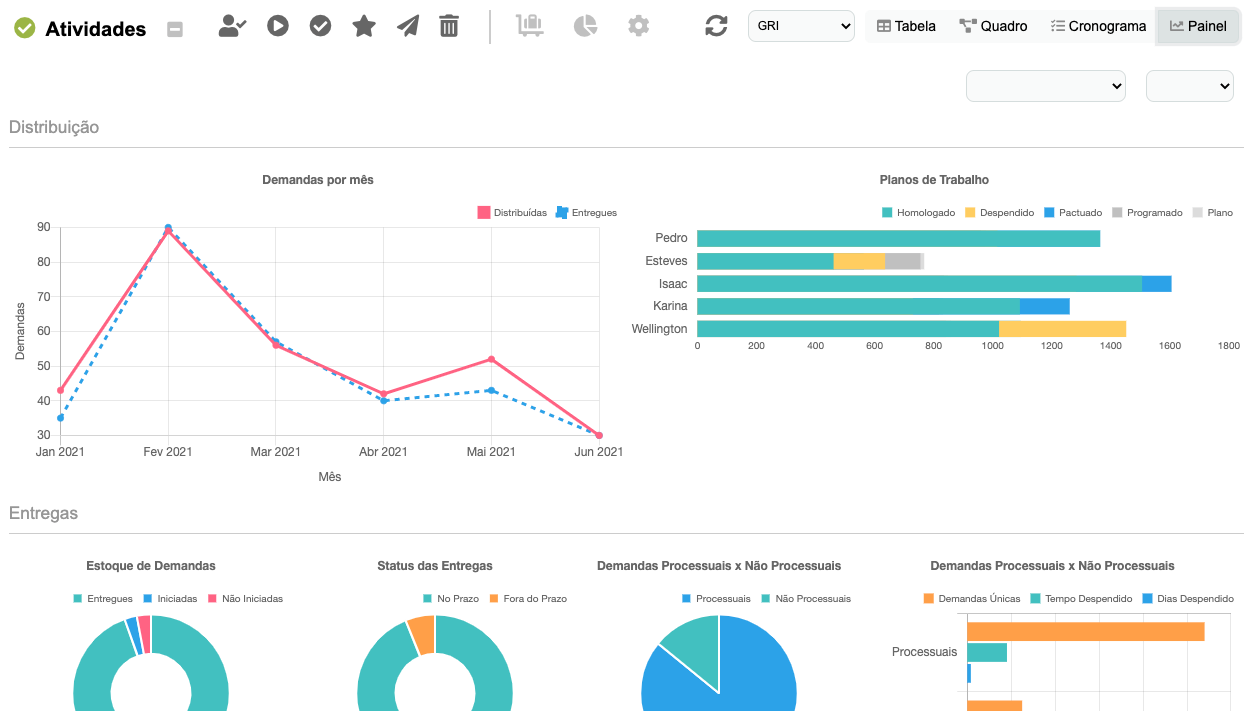Screen dimensions: 1249x711
Task: Refresh data with the sync arrows icon
Action: click(x=716, y=26)
